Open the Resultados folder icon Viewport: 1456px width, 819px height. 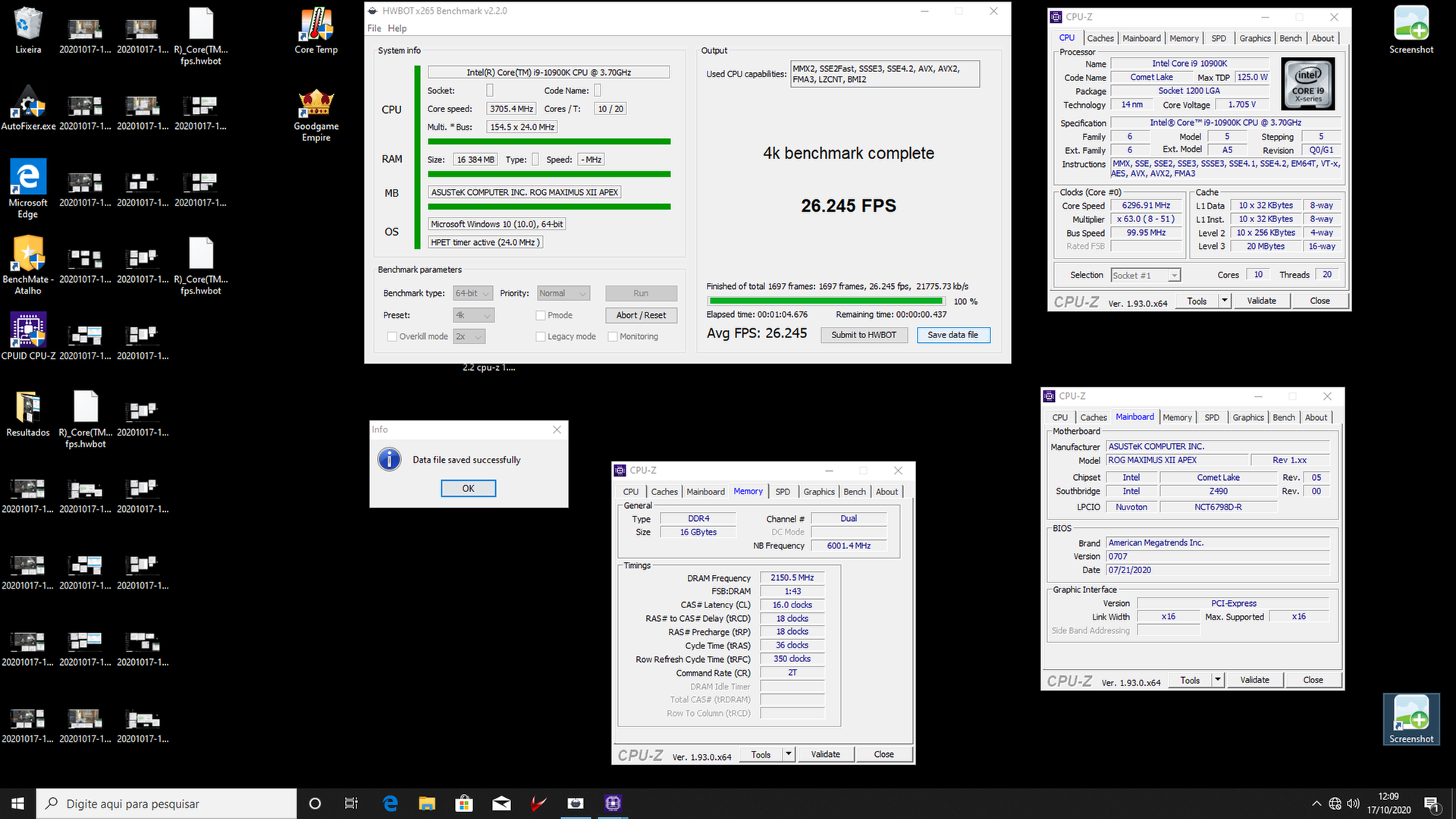[28, 414]
